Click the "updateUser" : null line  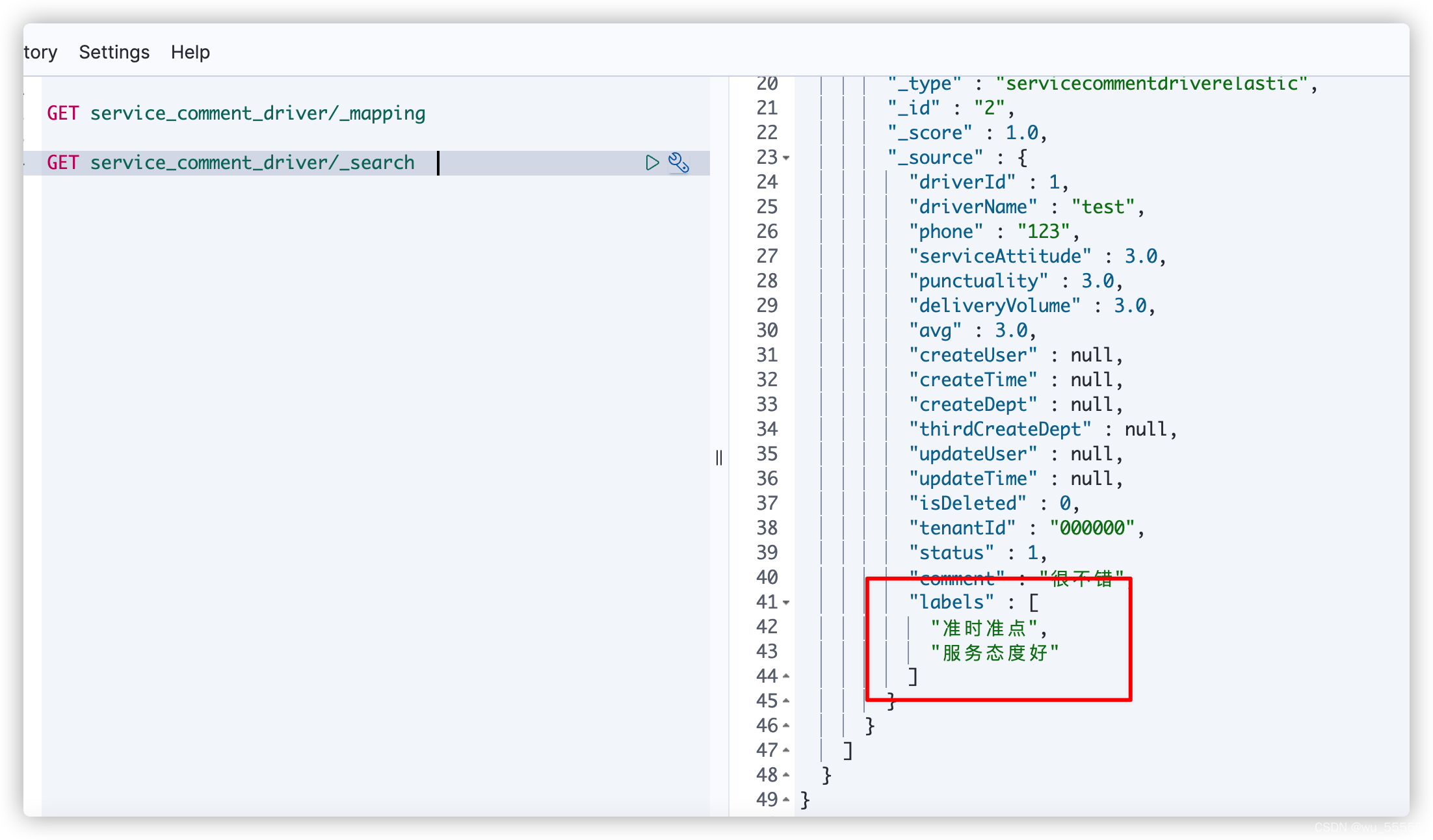1016,454
